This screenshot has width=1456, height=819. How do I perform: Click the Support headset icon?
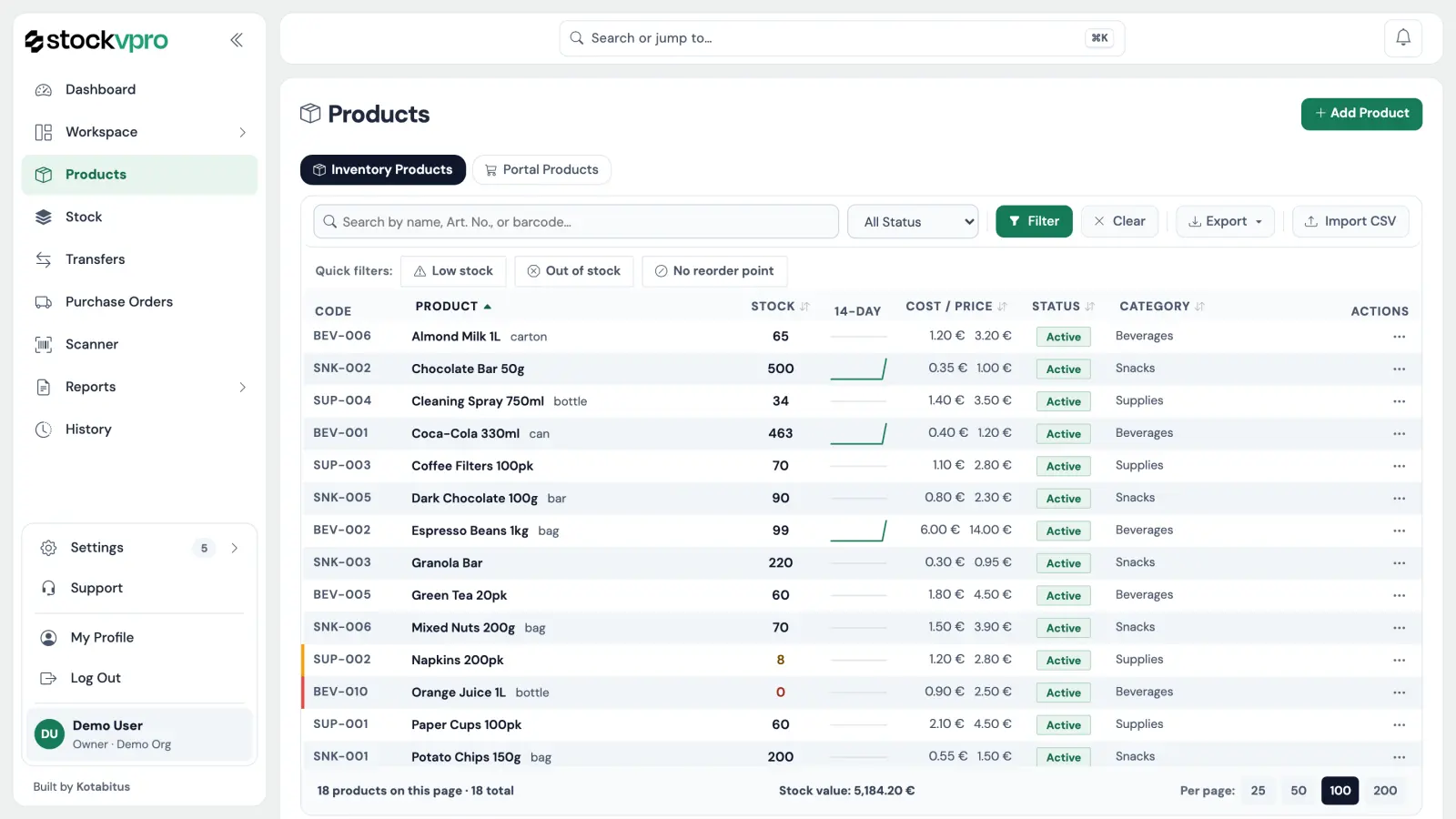tap(49, 588)
